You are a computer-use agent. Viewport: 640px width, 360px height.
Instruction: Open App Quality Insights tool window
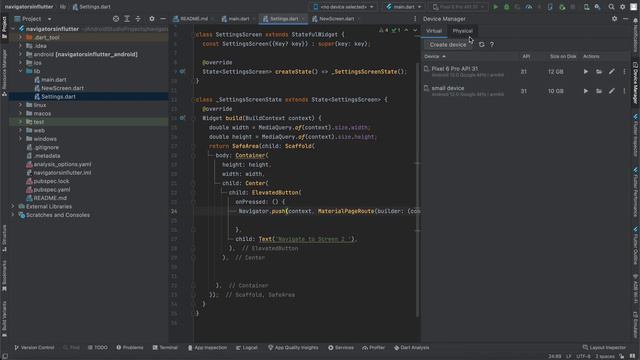point(293,348)
